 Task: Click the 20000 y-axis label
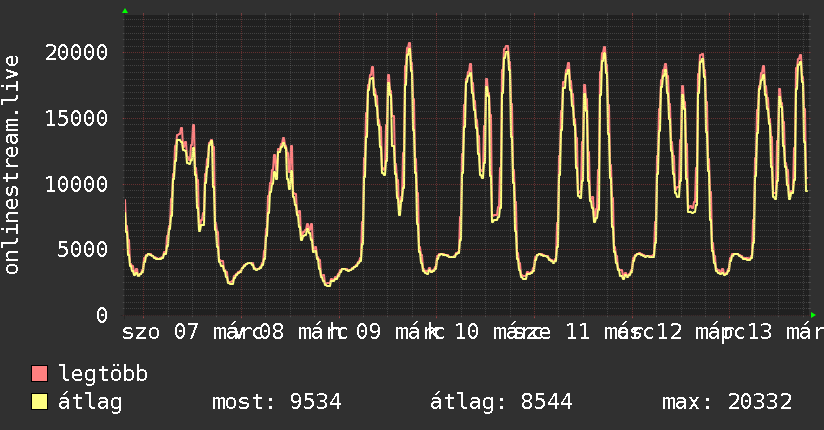[77, 52]
